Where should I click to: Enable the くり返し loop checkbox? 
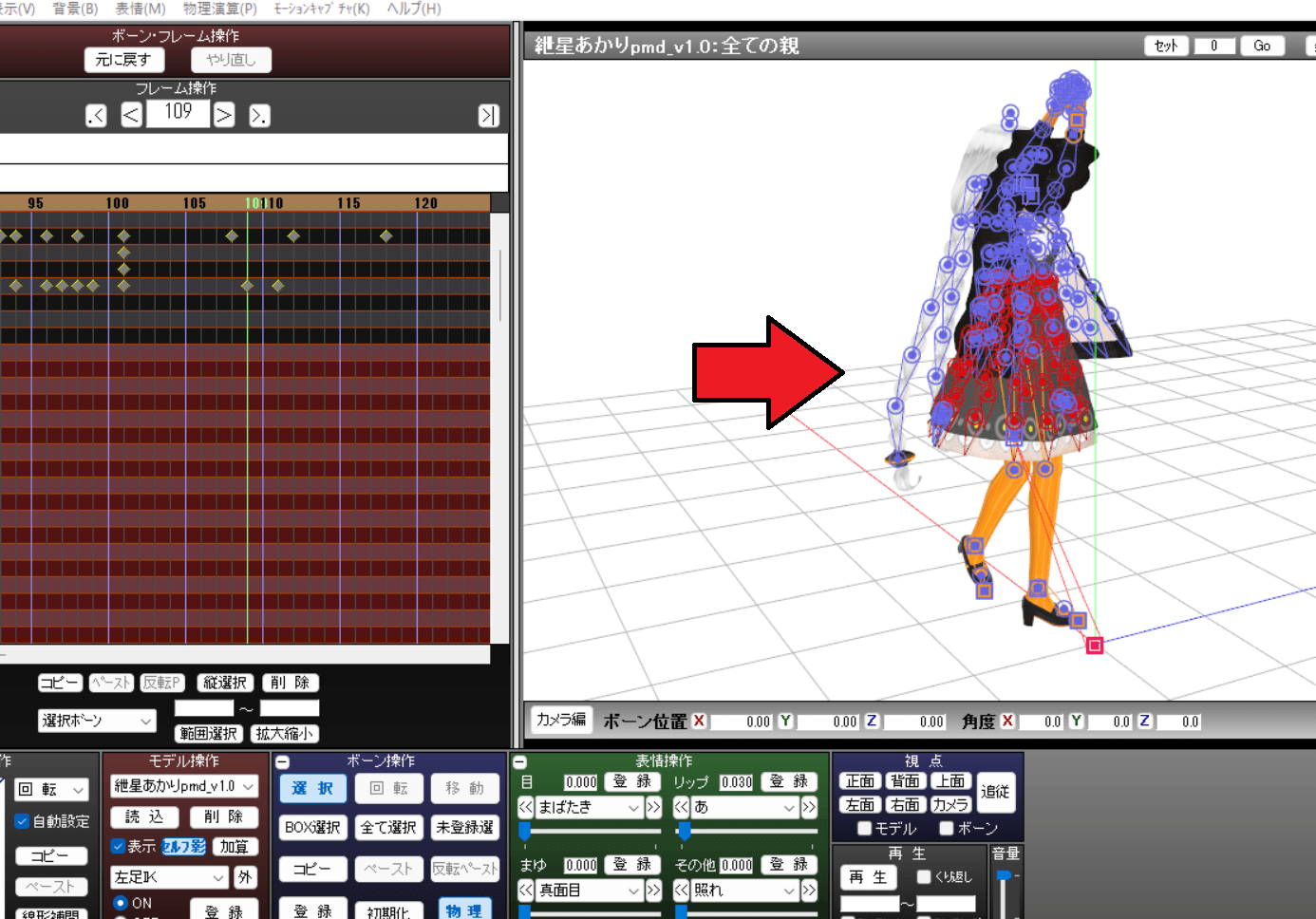pyautogui.click(x=924, y=876)
